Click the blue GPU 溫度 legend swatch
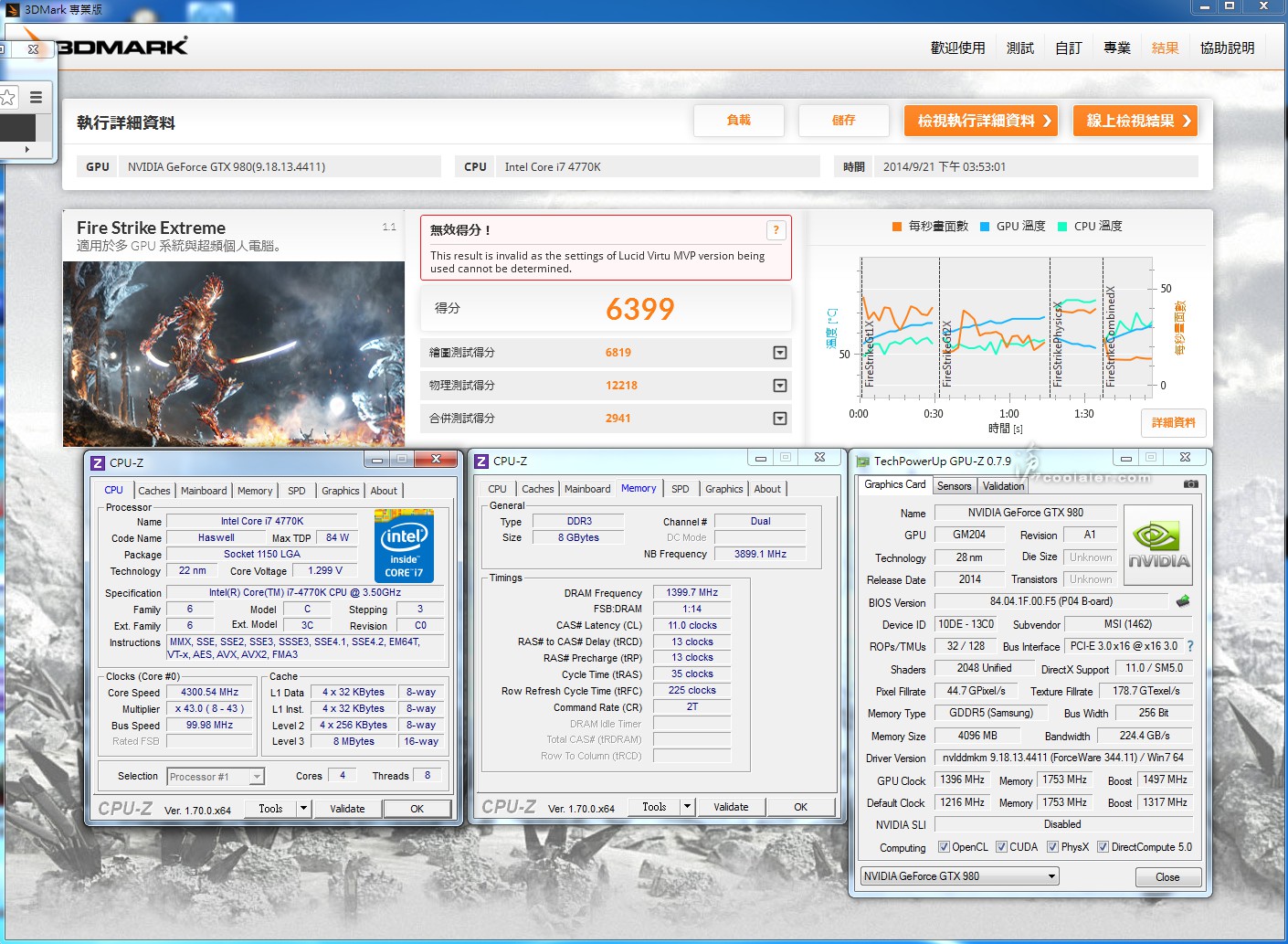Viewport: 1288px width, 944px height. (985, 227)
